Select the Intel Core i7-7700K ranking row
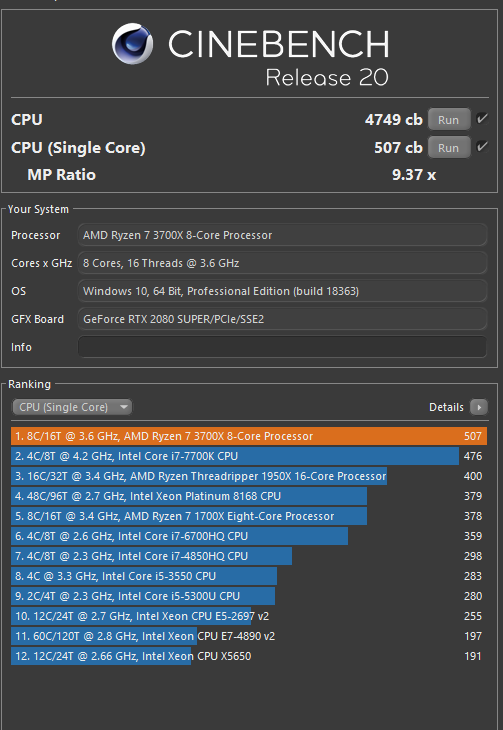 (249, 456)
